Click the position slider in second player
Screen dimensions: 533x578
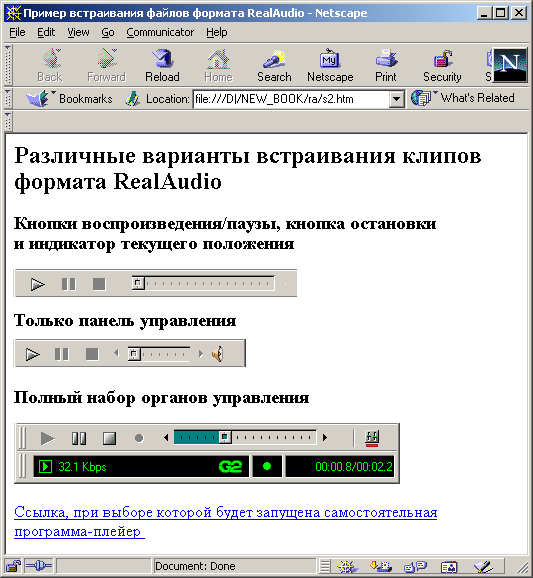click(134, 354)
